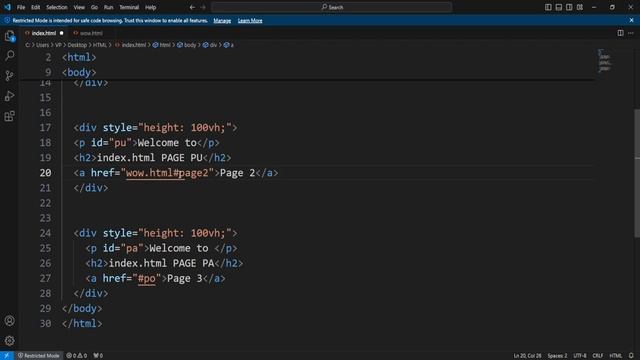Click text 'index.html PAGE PU' on line 19
This screenshot has height=360, width=640.
point(149,158)
